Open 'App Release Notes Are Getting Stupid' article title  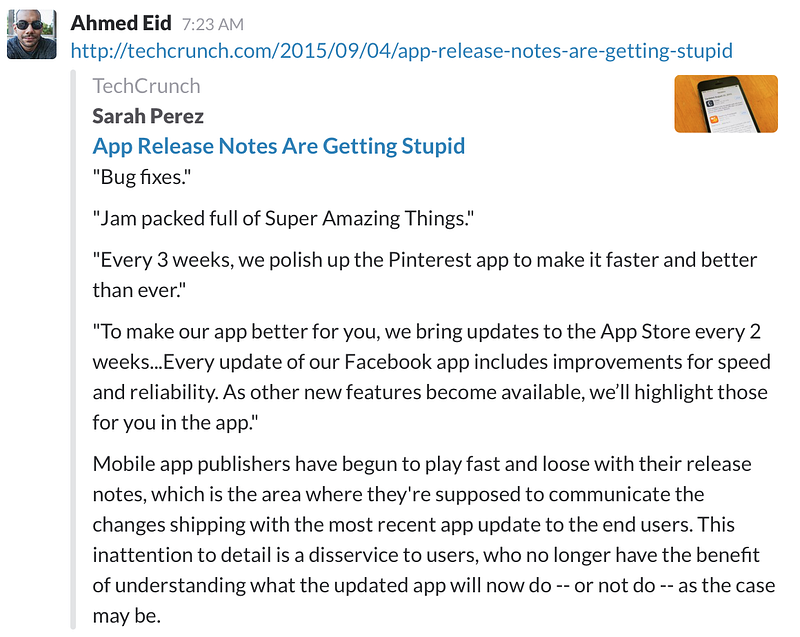coord(279,146)
